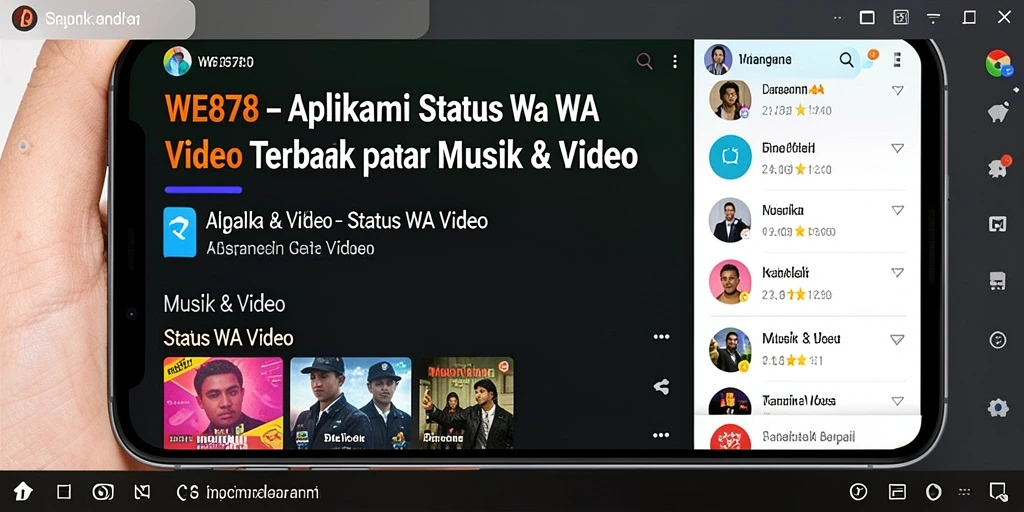Click the stacked lines icon in the top window controls
The width and height of the screenshot is (1024, 512).
click(x=935, y=18)
